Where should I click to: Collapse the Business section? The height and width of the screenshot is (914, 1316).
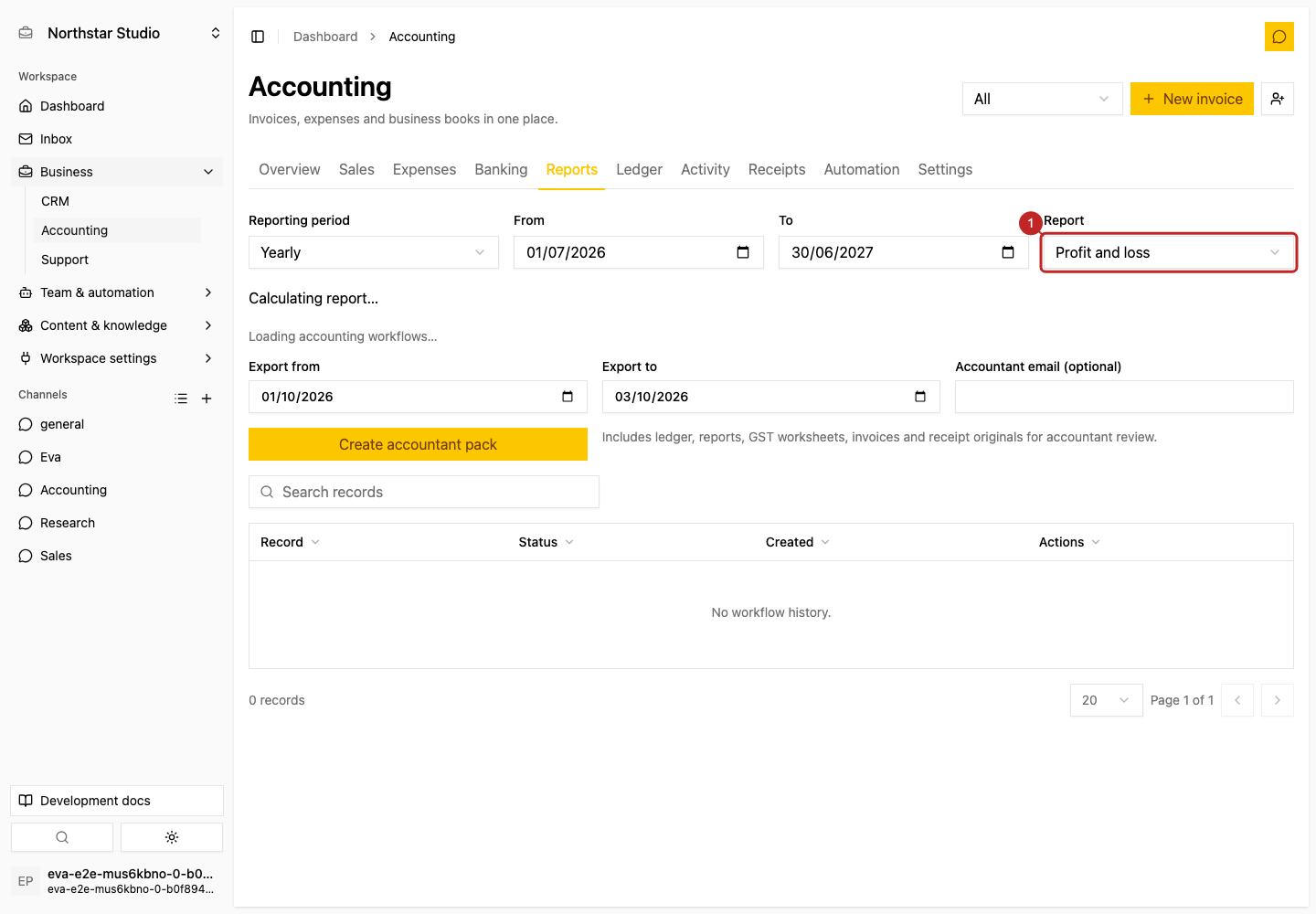(117, 172)
